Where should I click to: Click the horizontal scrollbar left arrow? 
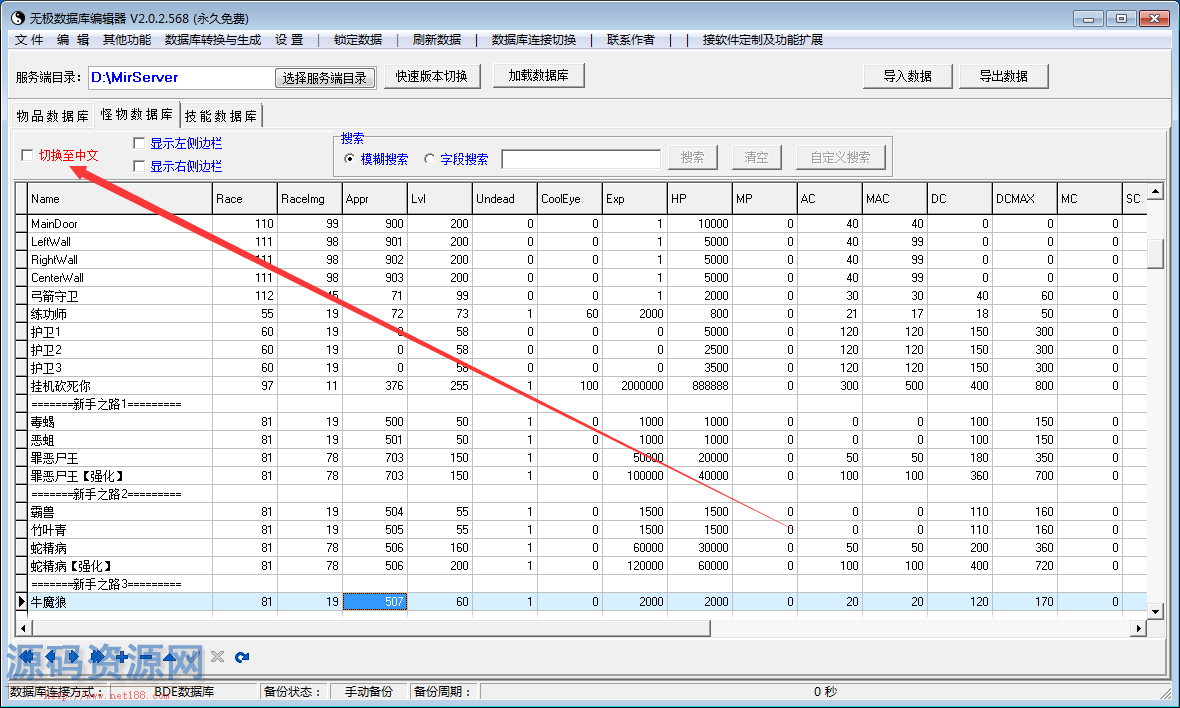(x=23, y=627)
